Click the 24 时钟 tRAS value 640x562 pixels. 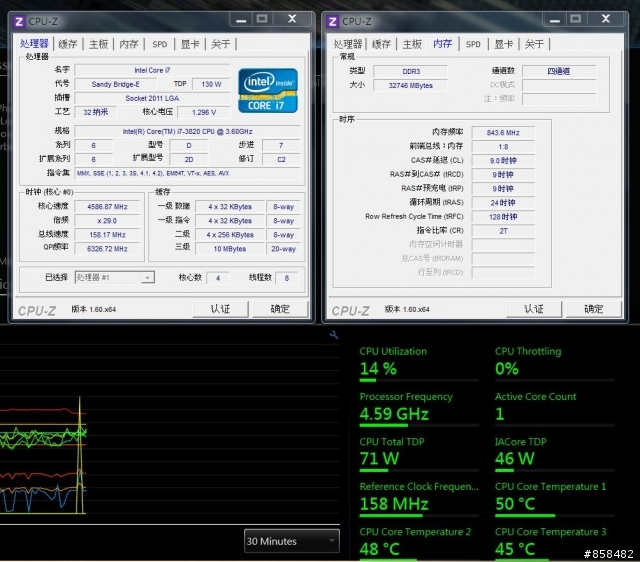[x=503, y=203]
